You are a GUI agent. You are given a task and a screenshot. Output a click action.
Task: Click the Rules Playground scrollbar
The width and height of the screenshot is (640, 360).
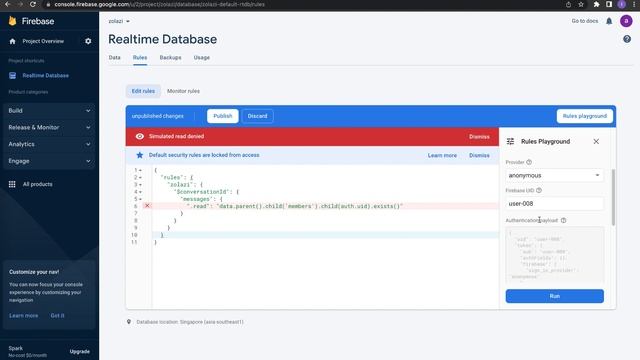tap(613, 197)
